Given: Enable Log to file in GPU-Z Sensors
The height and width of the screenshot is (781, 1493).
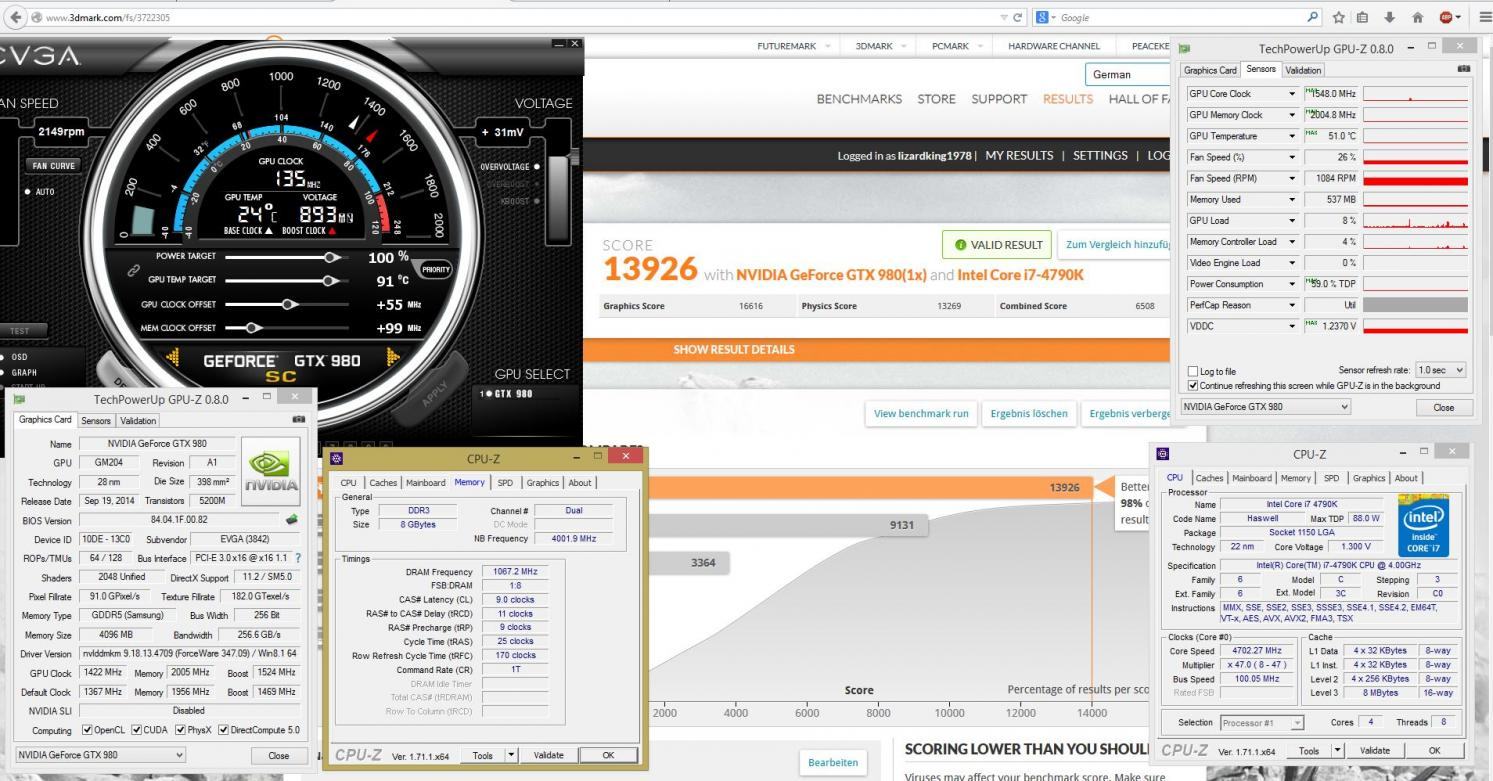Looking at the screenshot, I should [1192, 371].
